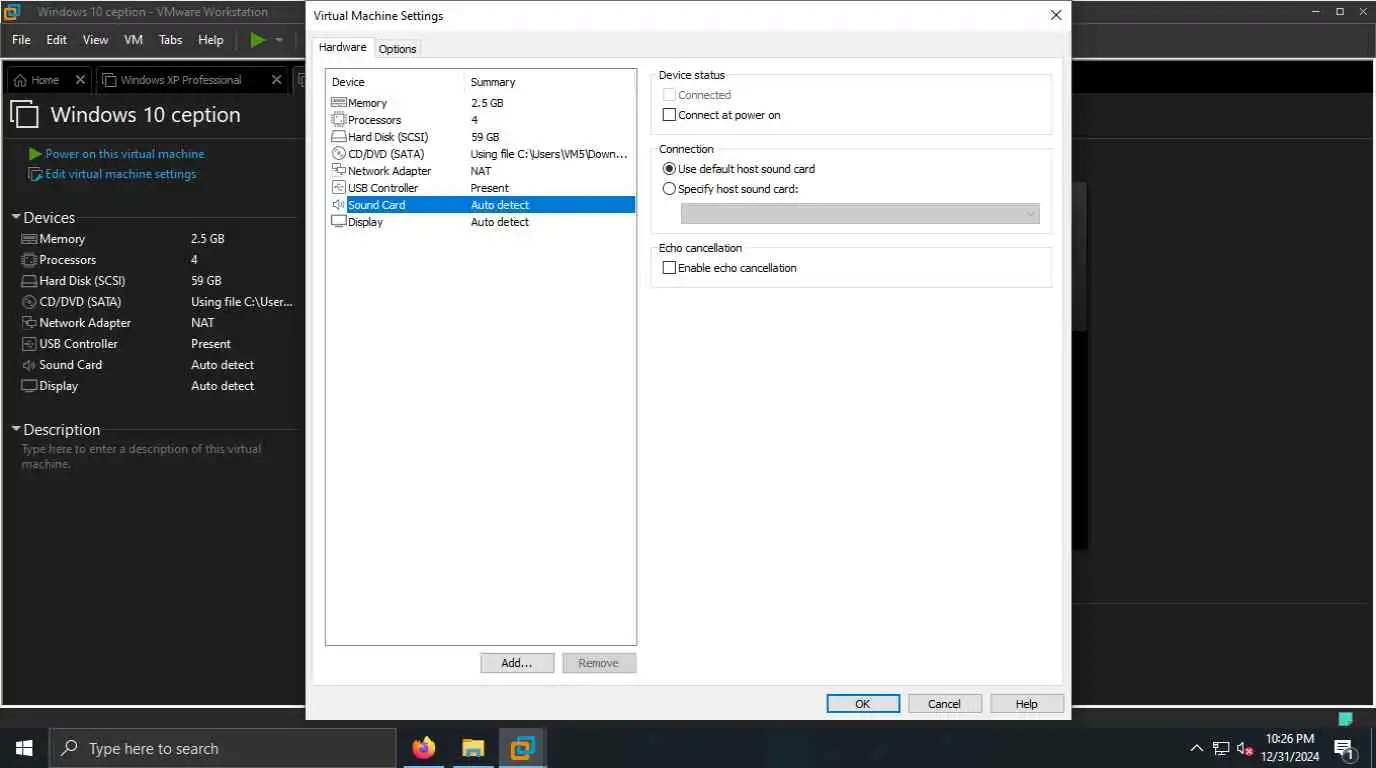Toggle the greyed-out Connected checkbox
This screenshot has height=768, width=1376.
670,95
